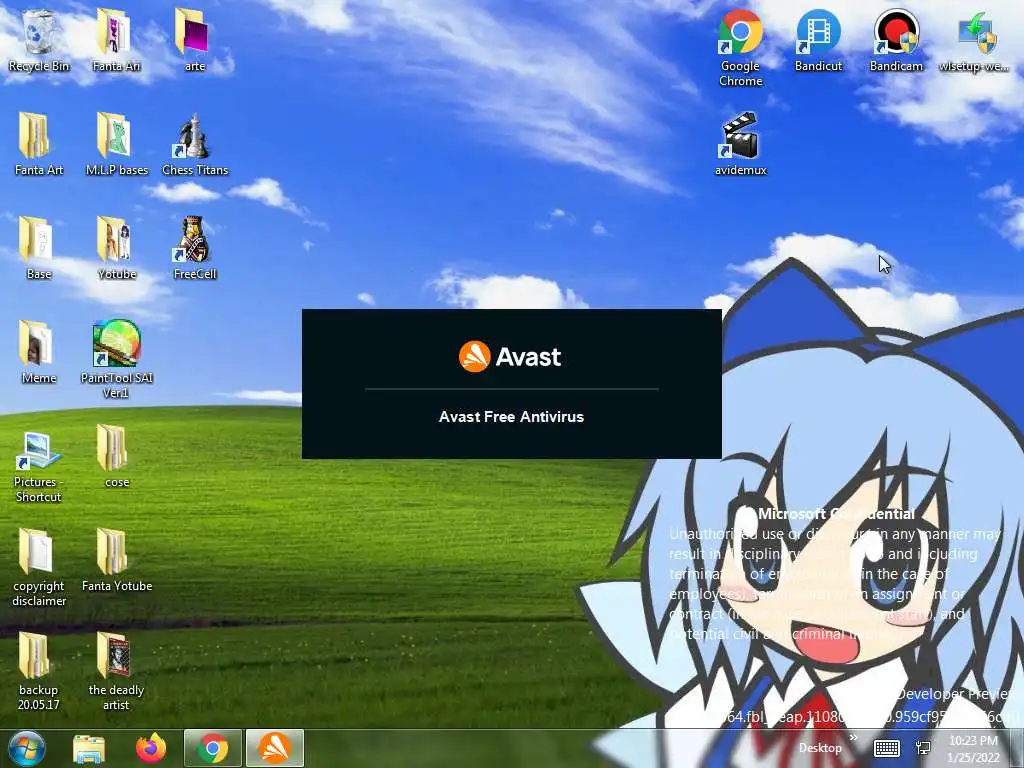Open the network tray icon
The image size is (1024, 768).
pyautogui.click(x=923, y=748)
